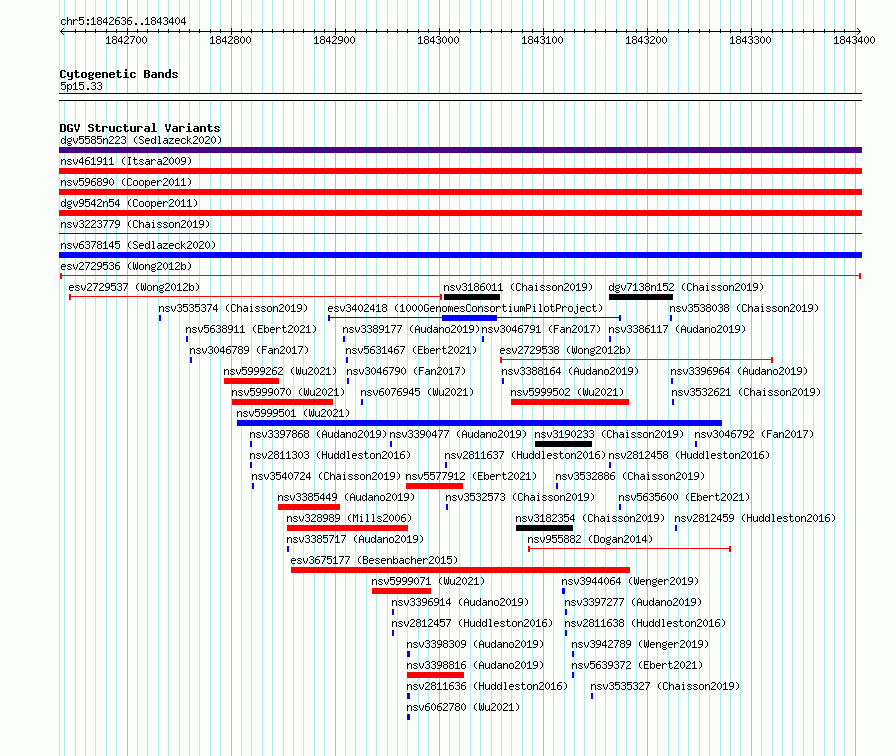Image resolution: width=890 pixels, height=756 pixels.
Task: Click nsv6076945 (Wu2021) label
Action: pyautogui.click(x=417, y=392)
